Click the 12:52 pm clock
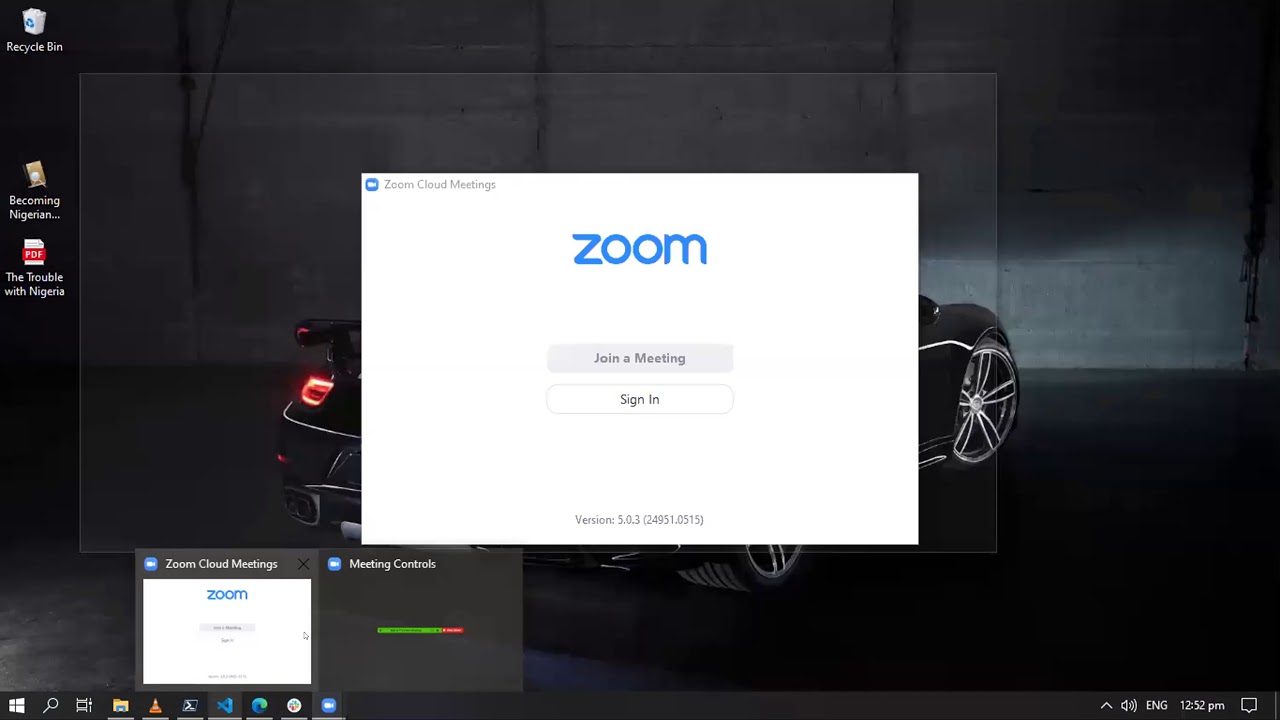 click(x=1202, y=705)
